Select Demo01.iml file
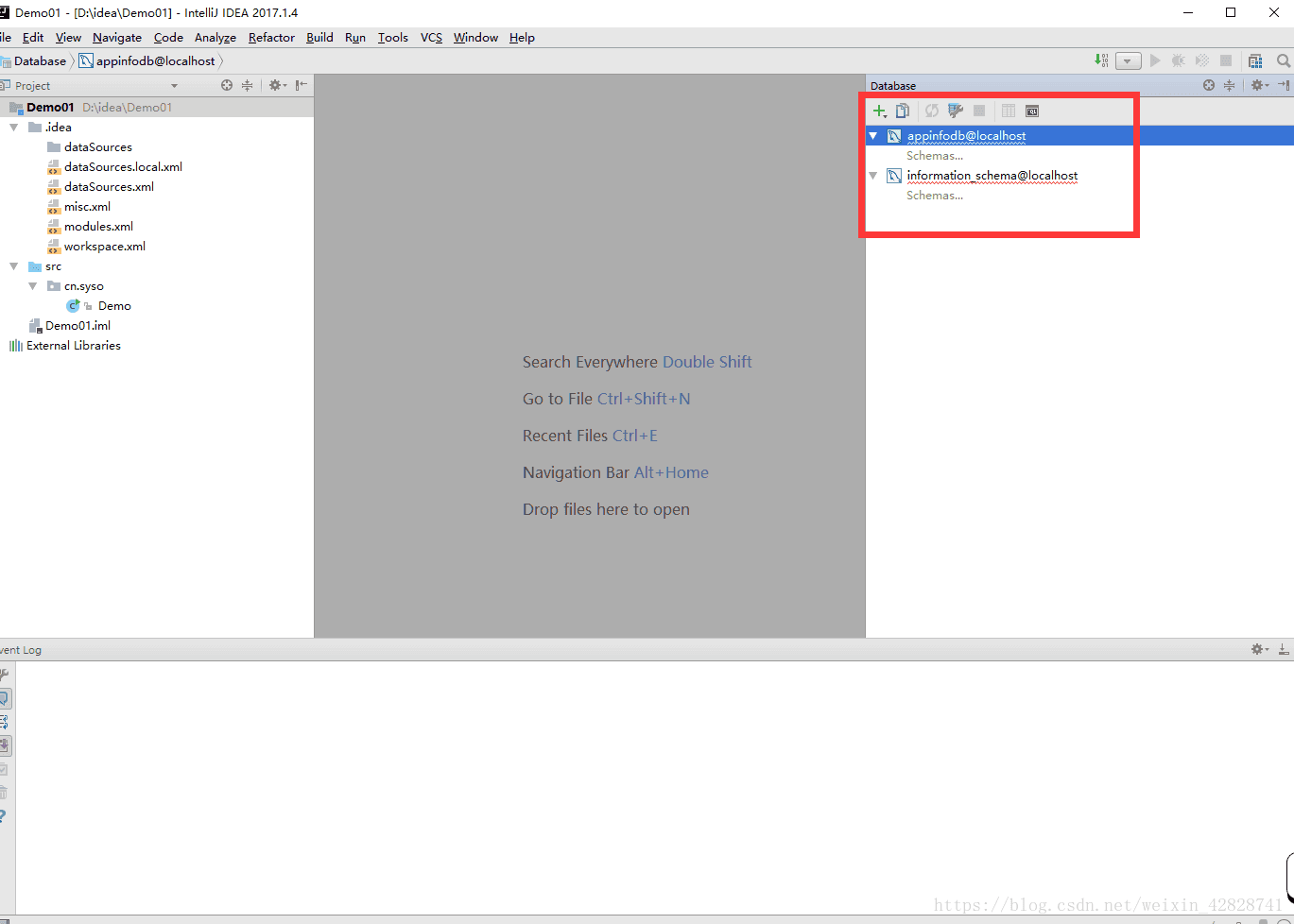Image resolution: width=1294 pixels, height=924 pixels. click(x=78, y=326)
